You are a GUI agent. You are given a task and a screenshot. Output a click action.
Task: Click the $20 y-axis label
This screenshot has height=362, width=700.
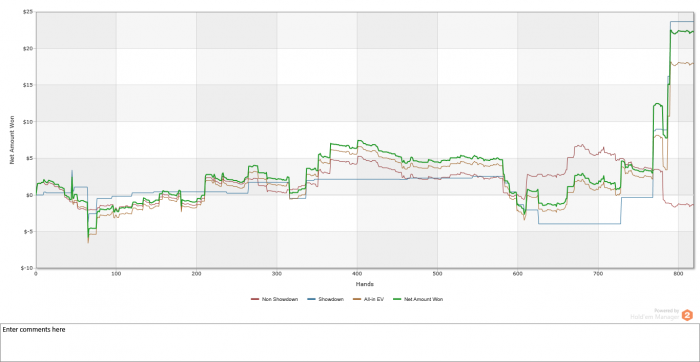point(27,49)
